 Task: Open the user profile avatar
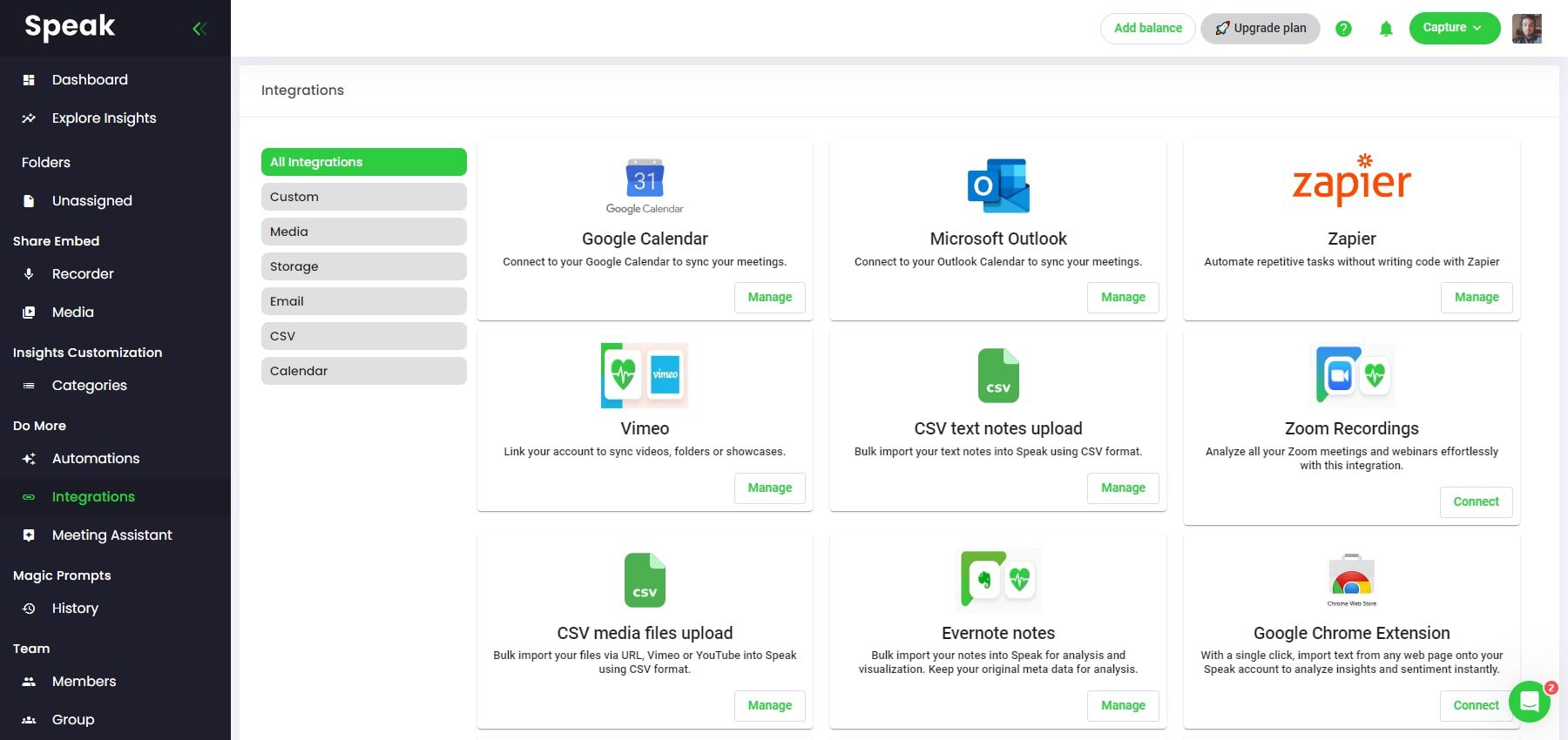click(1527, 29)
